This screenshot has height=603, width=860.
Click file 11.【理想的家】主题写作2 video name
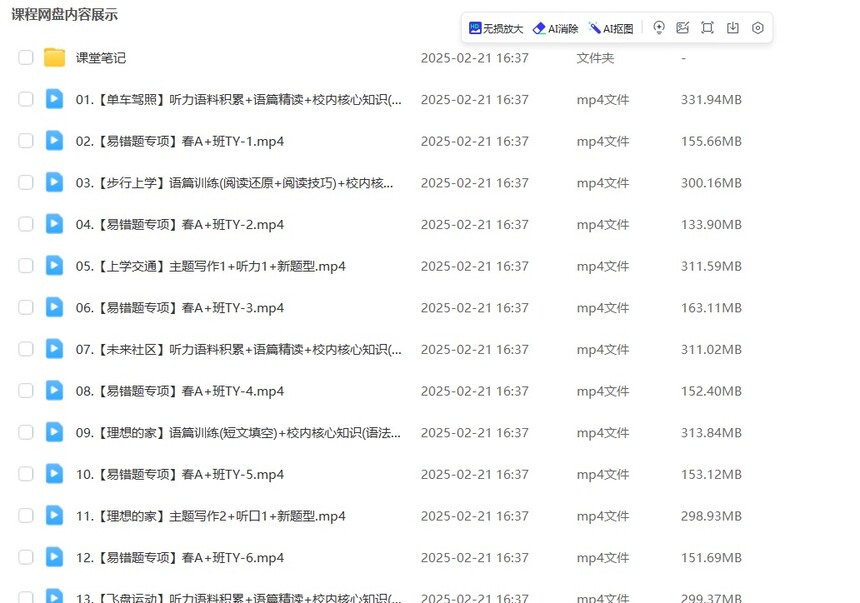(210, 516)
